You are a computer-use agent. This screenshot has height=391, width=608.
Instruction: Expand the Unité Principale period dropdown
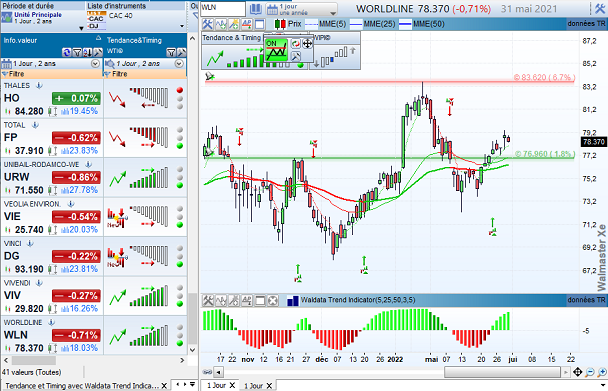[x=81, y=28]
